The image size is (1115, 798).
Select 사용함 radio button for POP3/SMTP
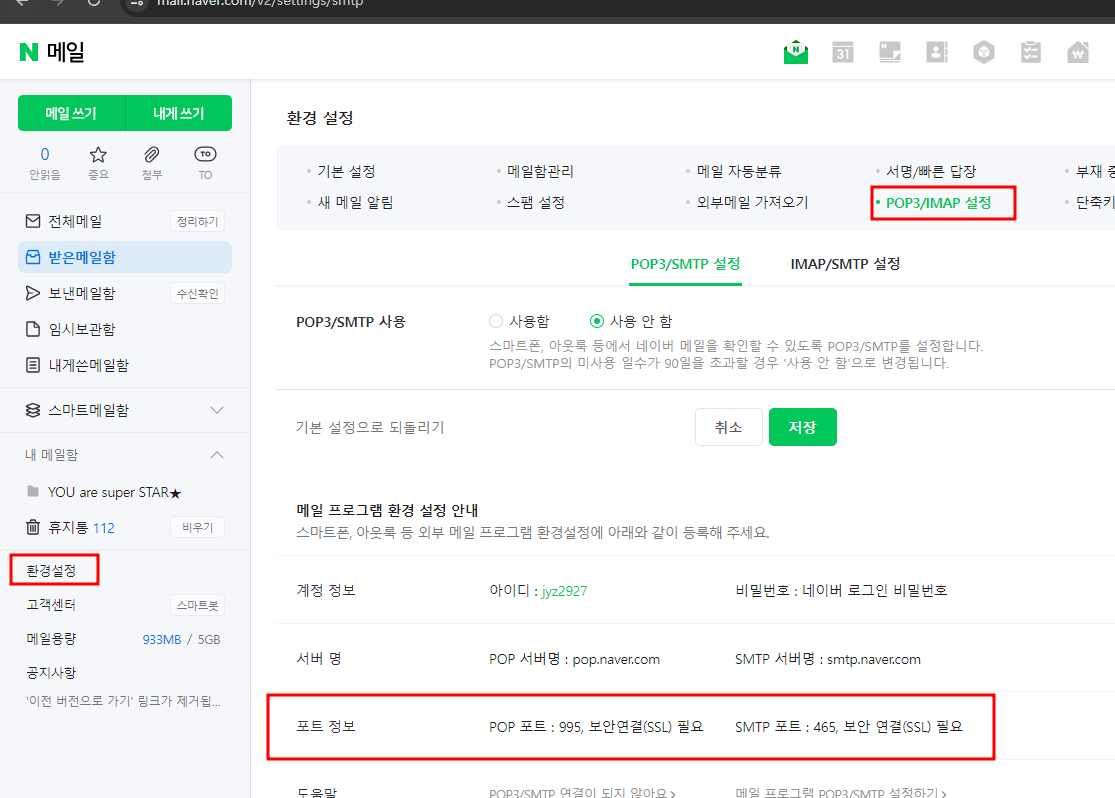point(496,321)
